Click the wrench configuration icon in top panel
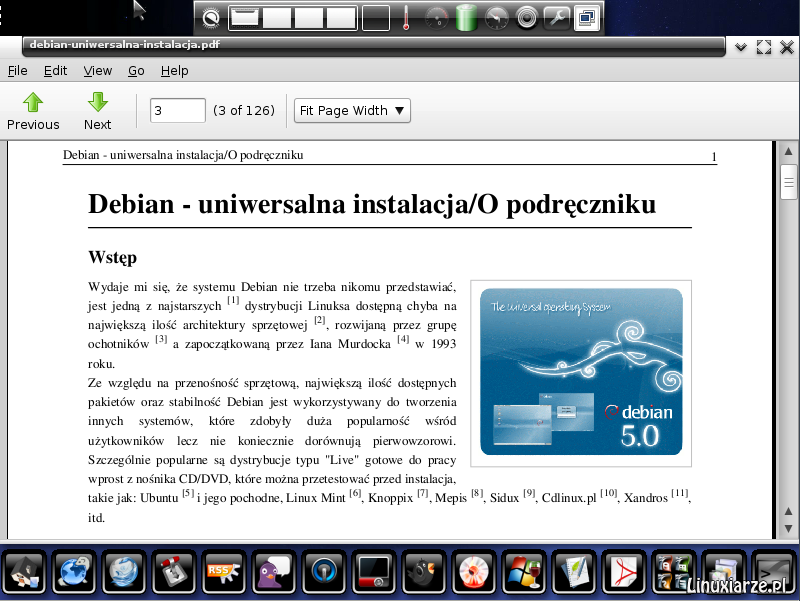 pyautogui.click(x=559, y=17)
